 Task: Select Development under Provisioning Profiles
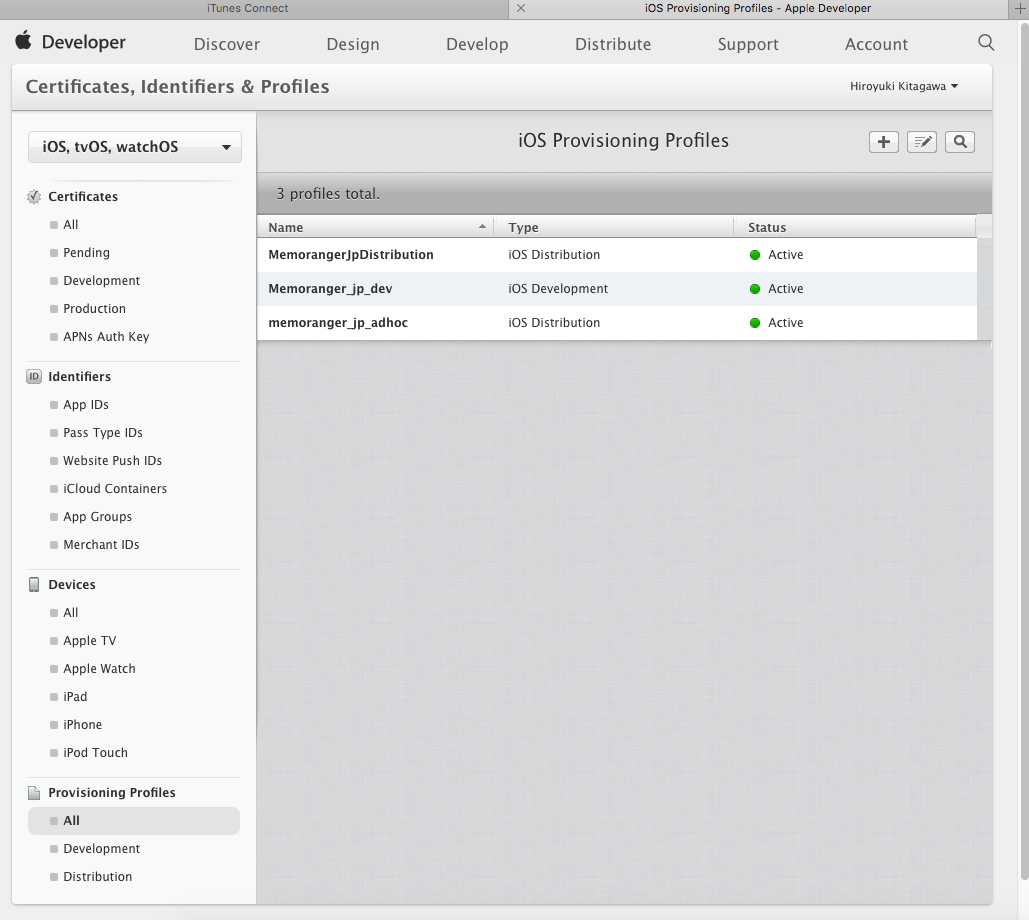click(x=101, y=848)
